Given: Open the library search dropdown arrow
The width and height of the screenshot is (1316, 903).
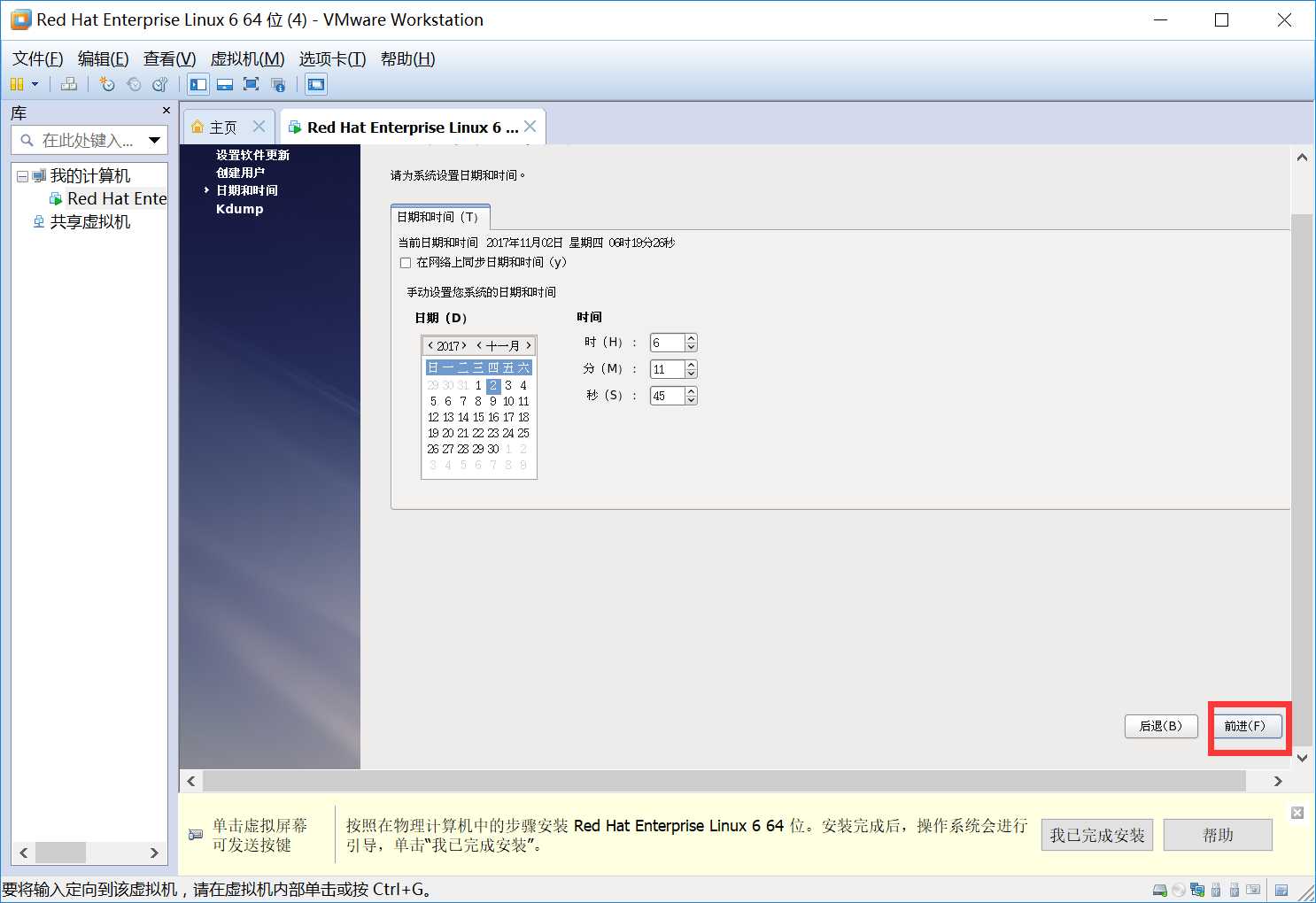Looking at the screenshot, I should (x=155, y=140).
